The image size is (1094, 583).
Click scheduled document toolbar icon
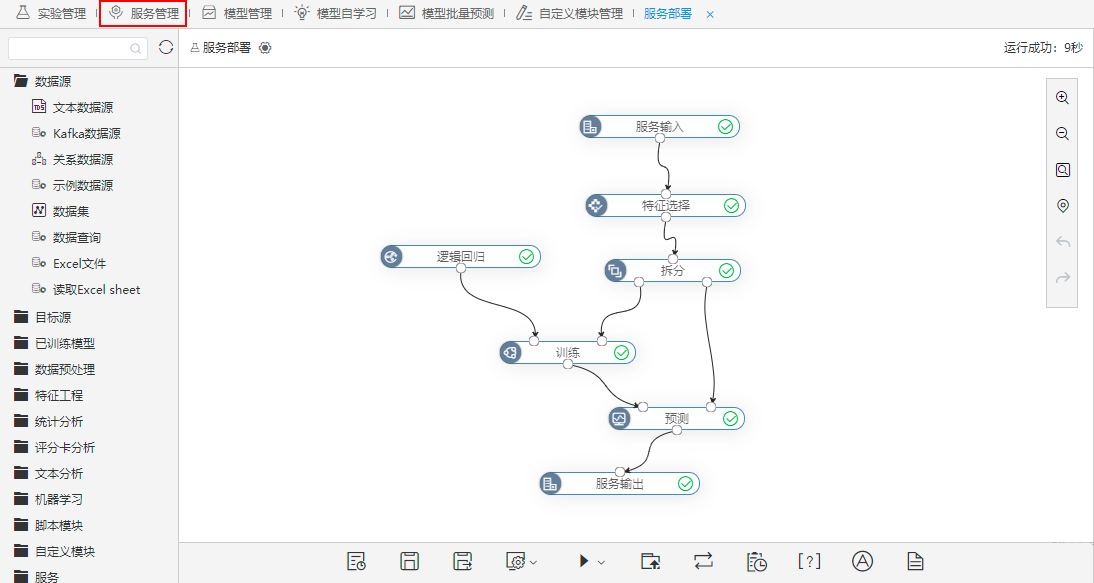[357, 561]
